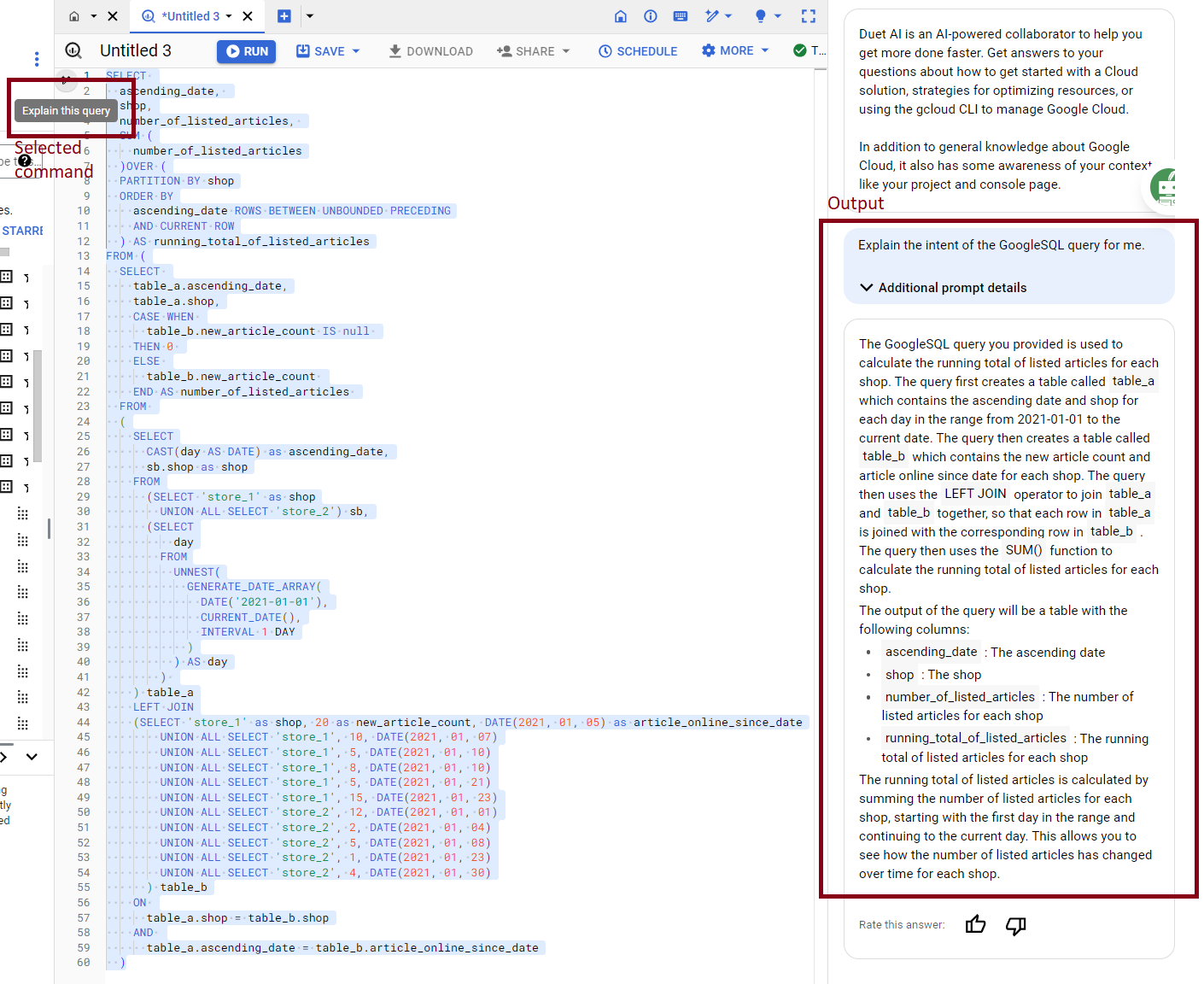
Task: Click the code line "INTERVAL 1 DAY"
Action: (248, 632)
